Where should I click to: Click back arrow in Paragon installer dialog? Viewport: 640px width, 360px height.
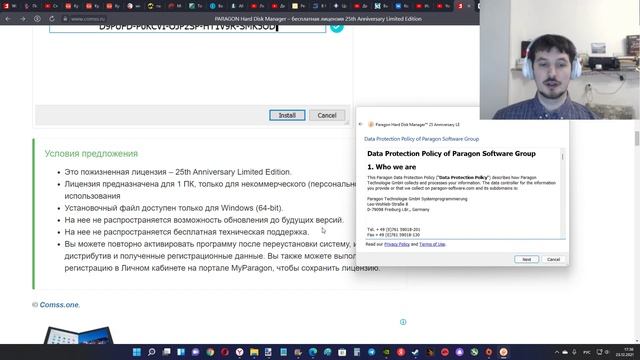[360, 124]
